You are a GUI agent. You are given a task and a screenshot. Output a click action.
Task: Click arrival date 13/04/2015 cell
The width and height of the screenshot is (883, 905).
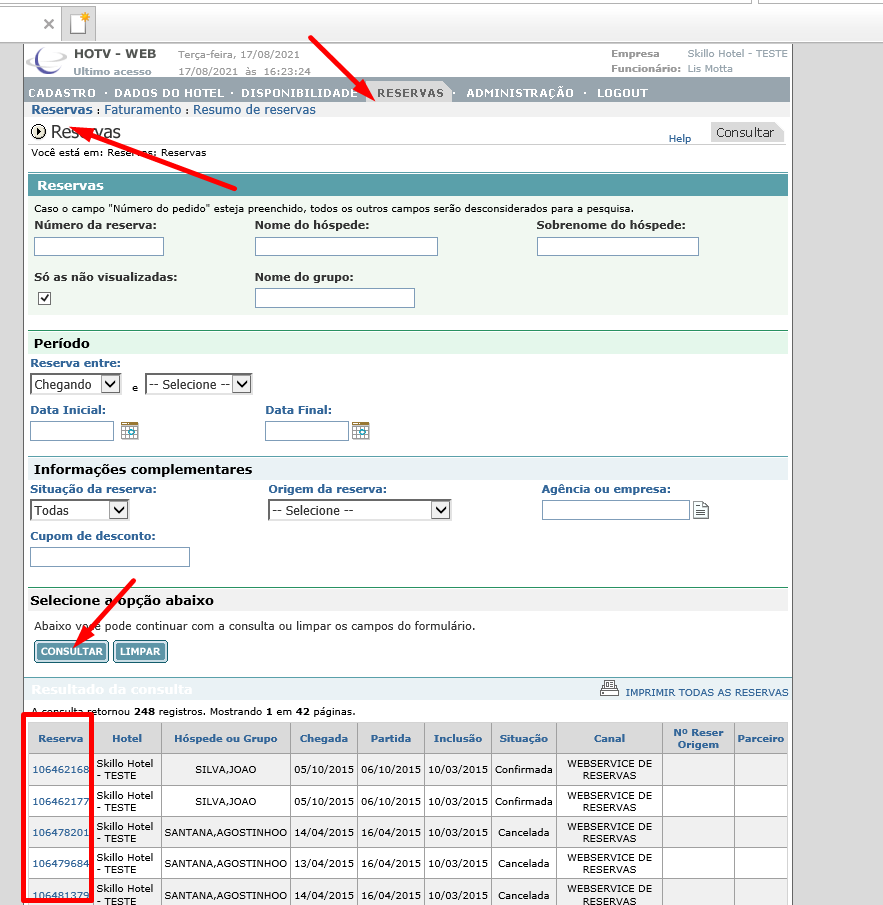click(x=324, y=863)
